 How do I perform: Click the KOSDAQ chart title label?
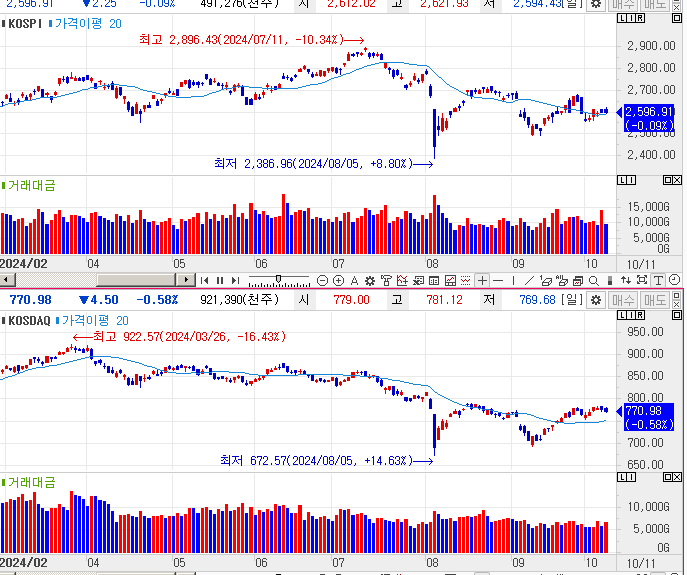coord(29,321)
